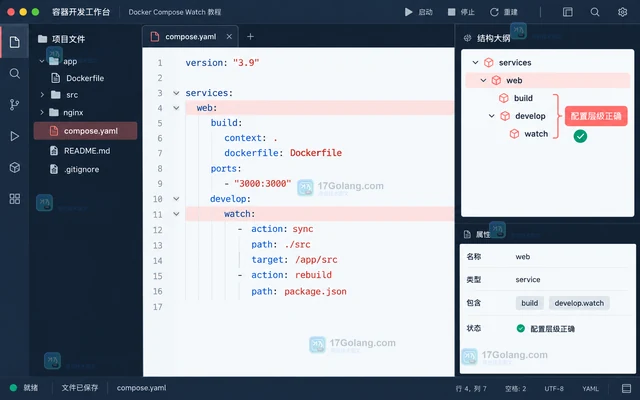Click the Docker Compose Watch 教程 title

(x=175, y=12)
